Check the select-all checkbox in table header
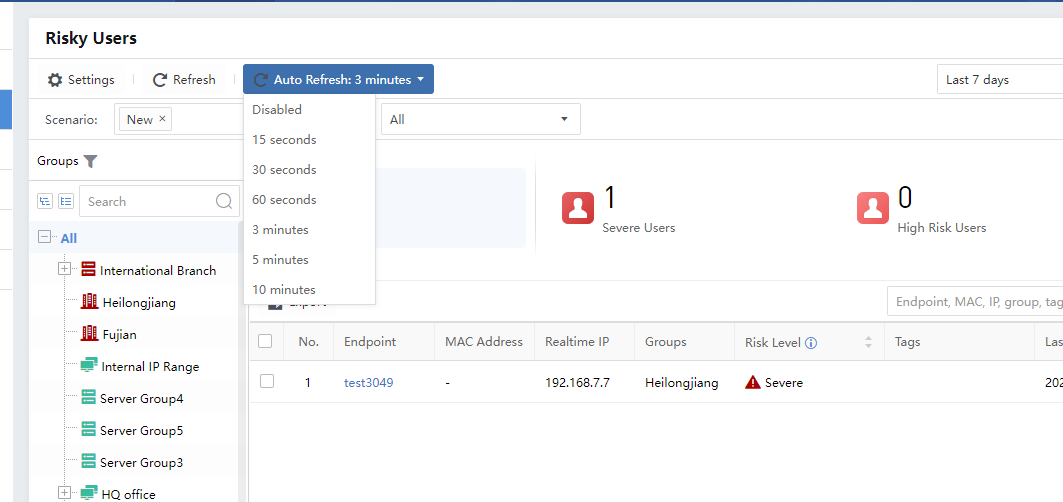The height and width of the screenshot is (502, 1063). [266, 342]
